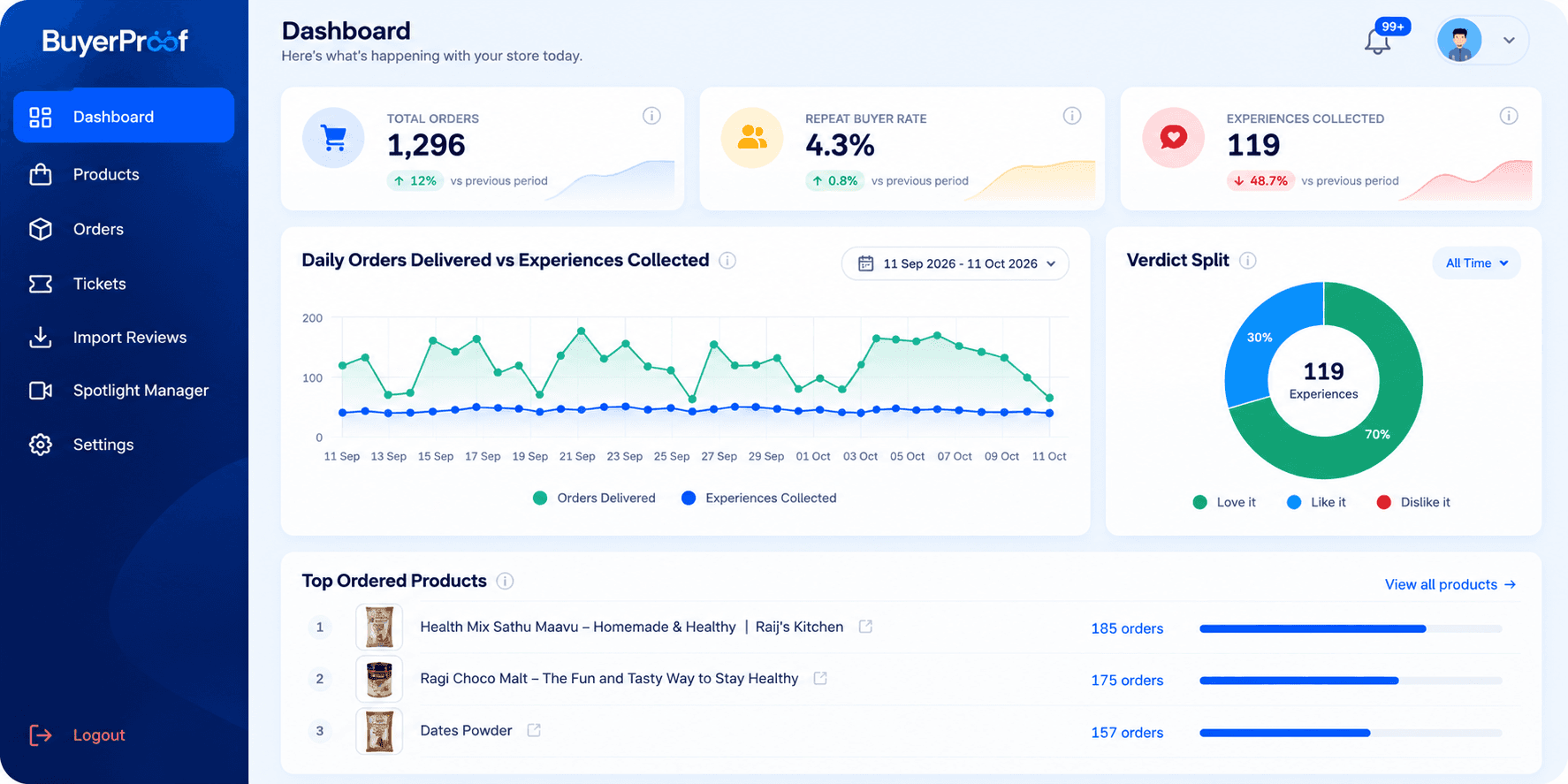Click info icon on Repeat Buyer Rate card
Screen dimensions: 1568x784
click(x=1072, y=116)
